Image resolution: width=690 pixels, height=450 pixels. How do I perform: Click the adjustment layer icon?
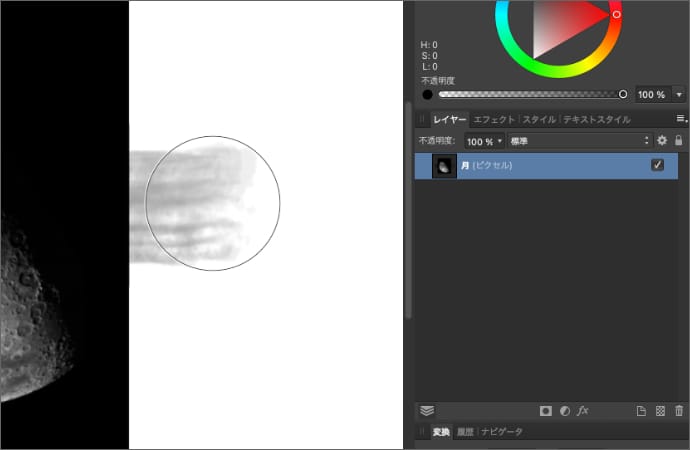[564, 410]
